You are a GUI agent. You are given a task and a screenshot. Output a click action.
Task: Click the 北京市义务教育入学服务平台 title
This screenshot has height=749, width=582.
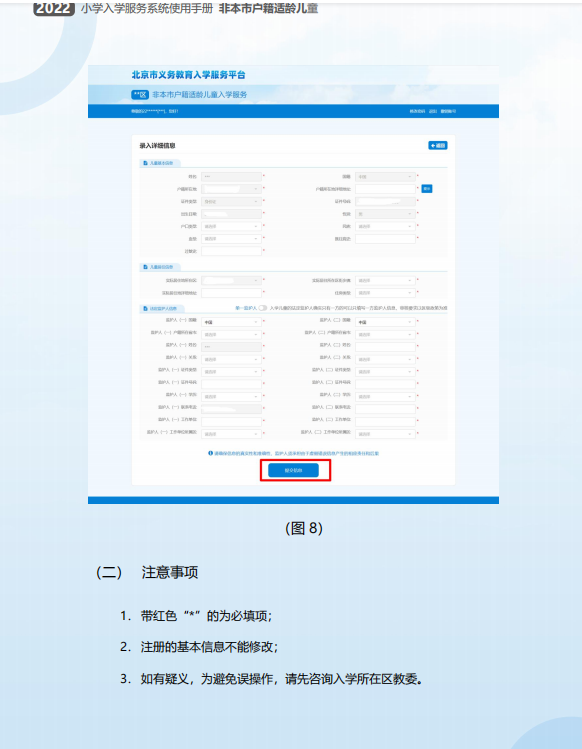coord(189,75)
